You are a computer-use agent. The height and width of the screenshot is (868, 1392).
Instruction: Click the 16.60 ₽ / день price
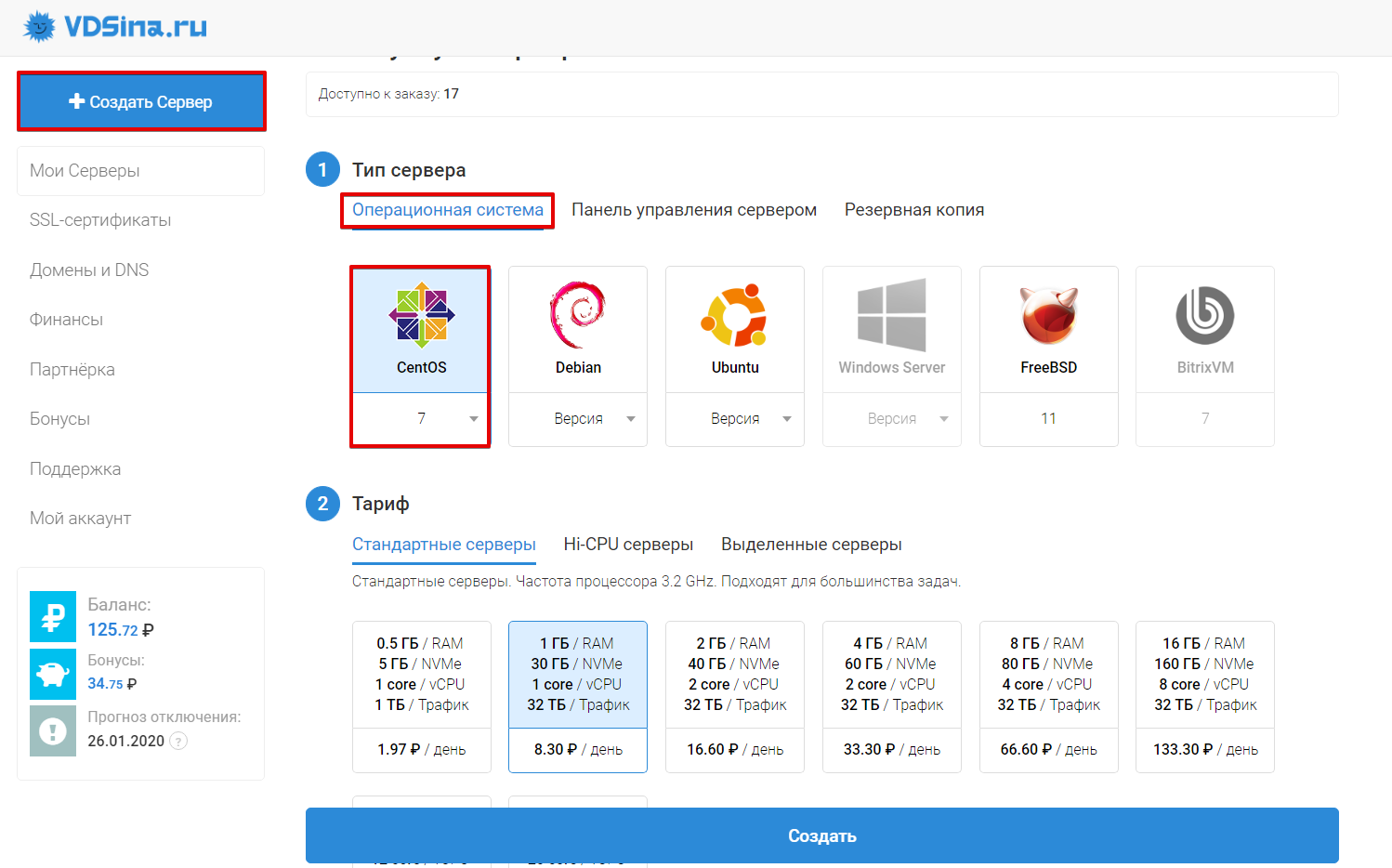click(735, 750)
